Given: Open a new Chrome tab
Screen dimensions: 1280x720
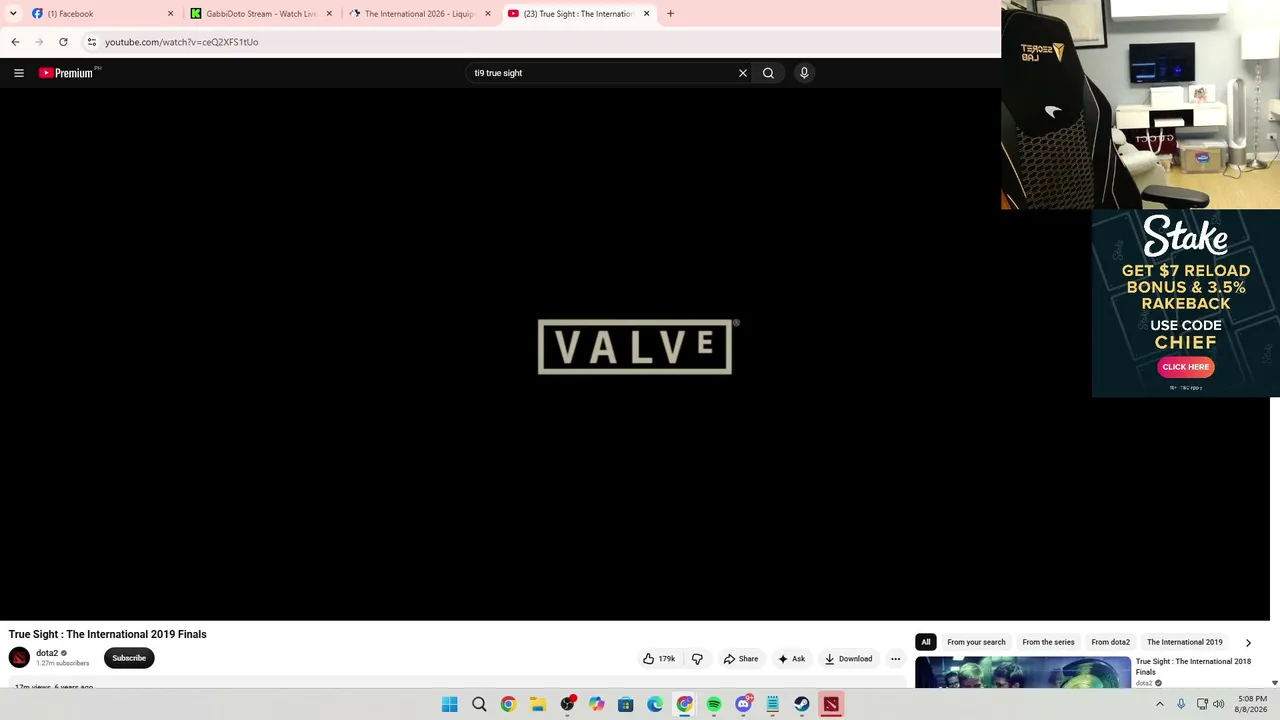Looking at the screenshot, I should click(670, 14).
